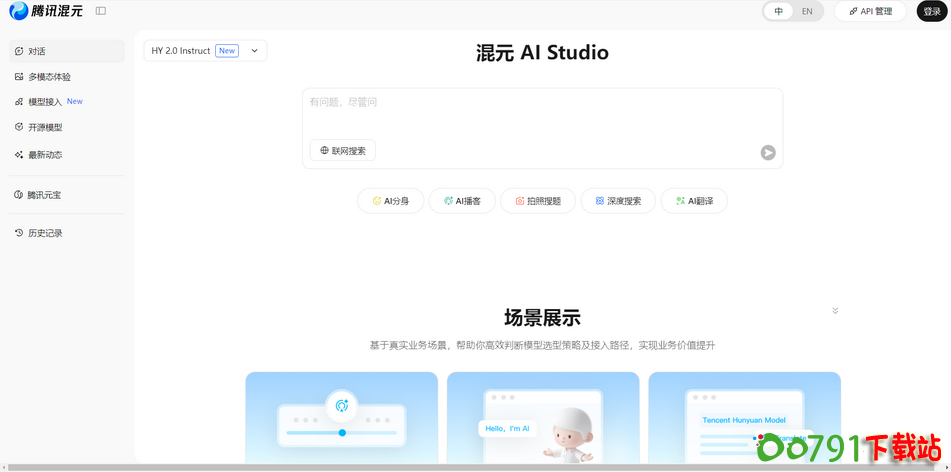Open 对话 in the sidebar
Screen dimensions: 951x472
pyautogui.click(x=67, y=52)
